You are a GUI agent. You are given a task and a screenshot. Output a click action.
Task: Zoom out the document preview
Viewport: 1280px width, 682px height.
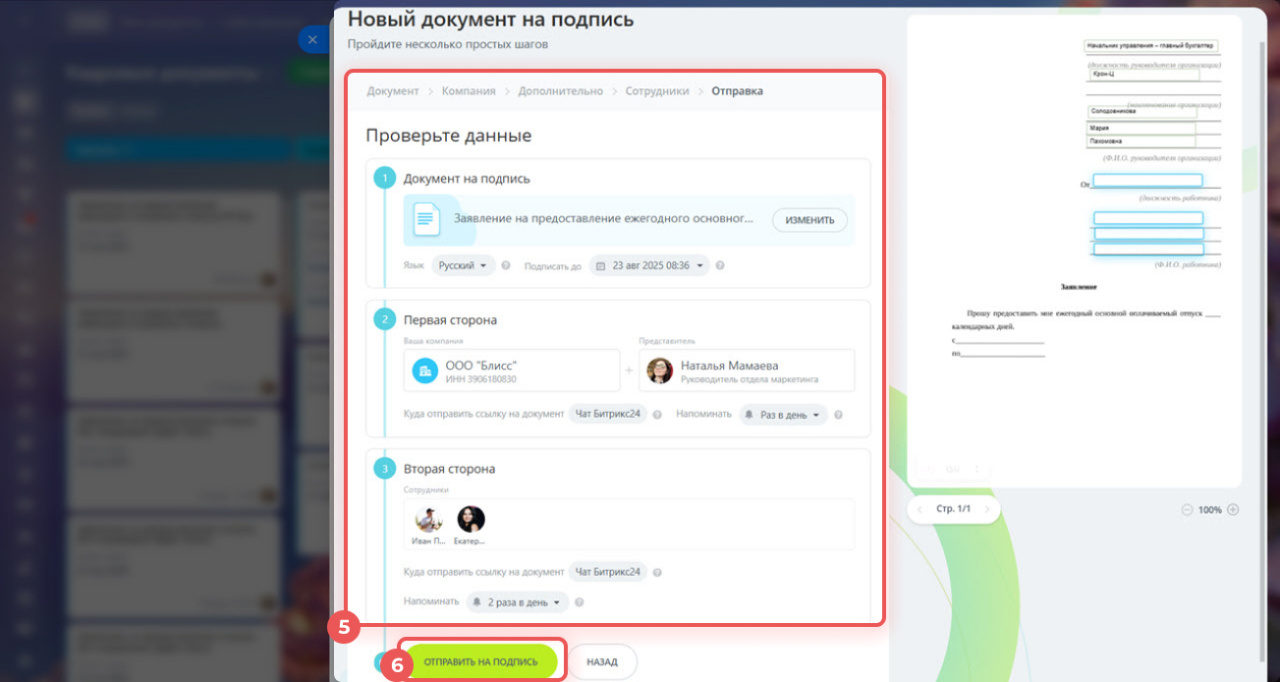pos(1187,510)
